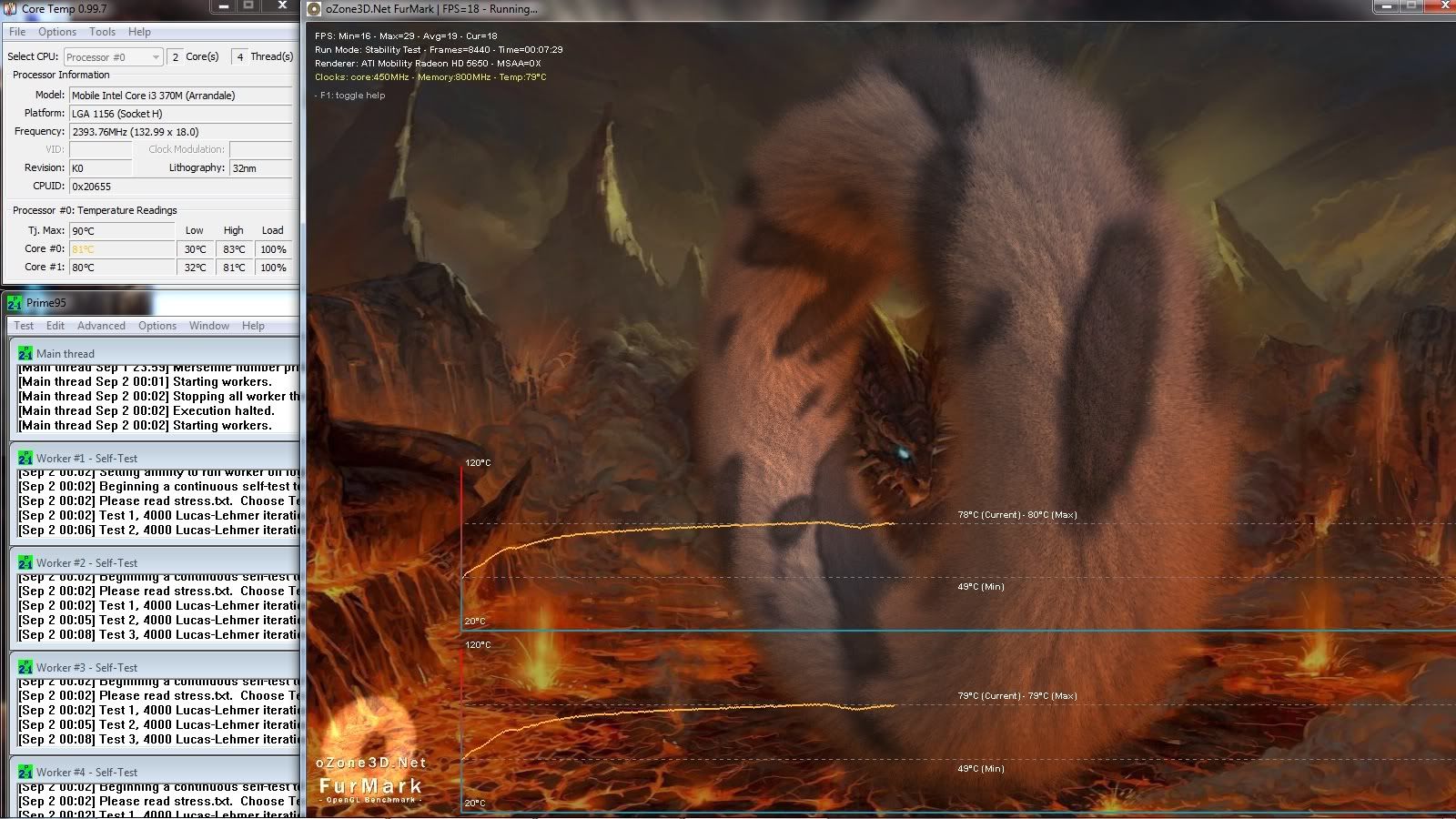The height and width of the screenshot is (819, 1456).
Task: Click the empty Clock Modulation field
Action: [x=260, y=149]
